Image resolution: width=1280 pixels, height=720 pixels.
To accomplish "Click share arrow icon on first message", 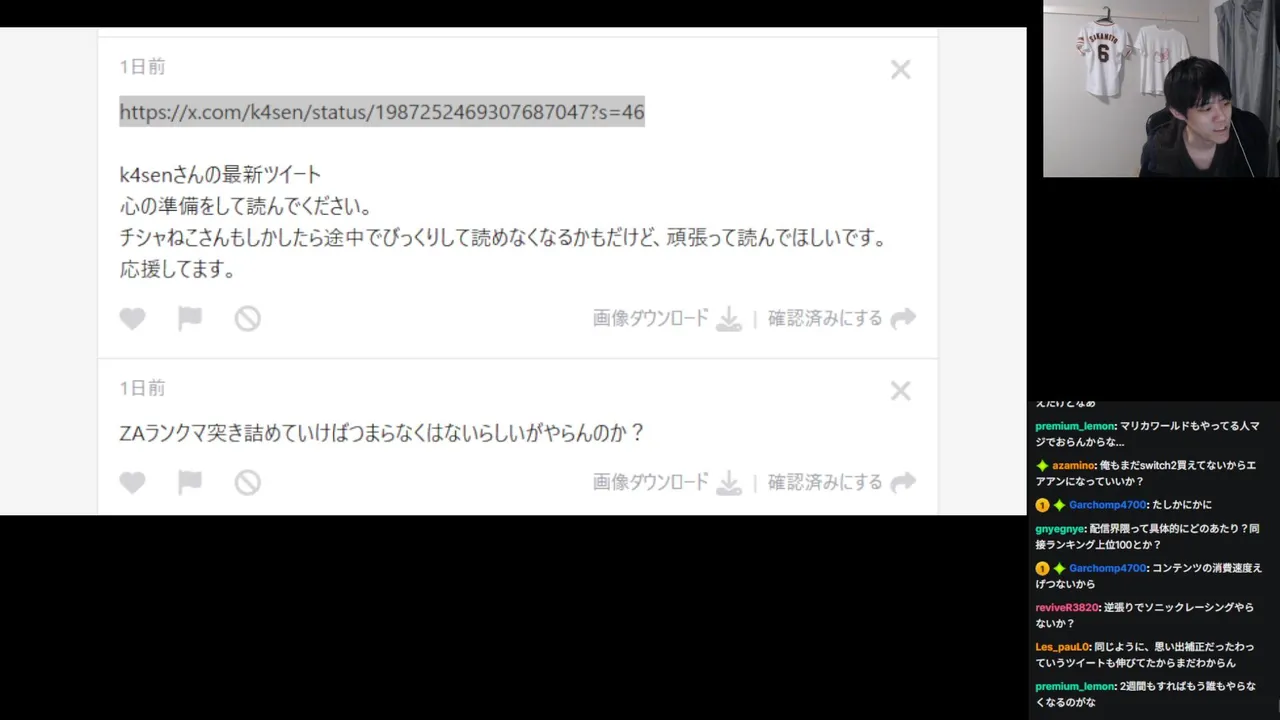I will [903, 319].
